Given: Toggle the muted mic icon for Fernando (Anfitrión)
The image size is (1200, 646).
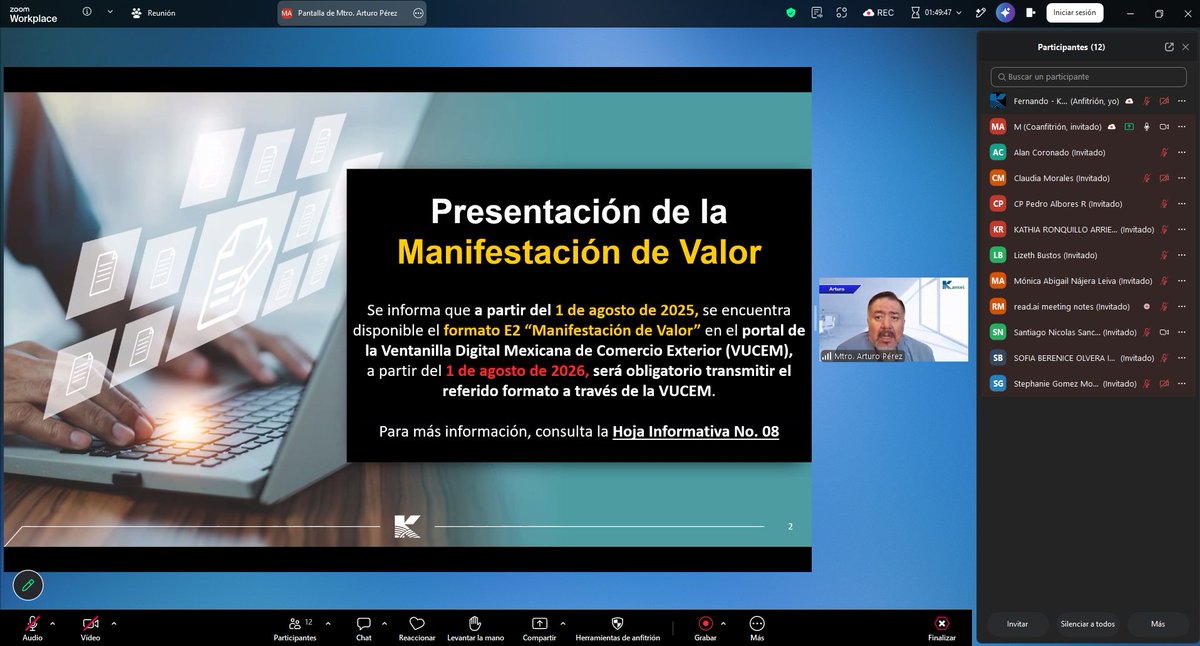Looking at the screenshot, I should 1147,101.
